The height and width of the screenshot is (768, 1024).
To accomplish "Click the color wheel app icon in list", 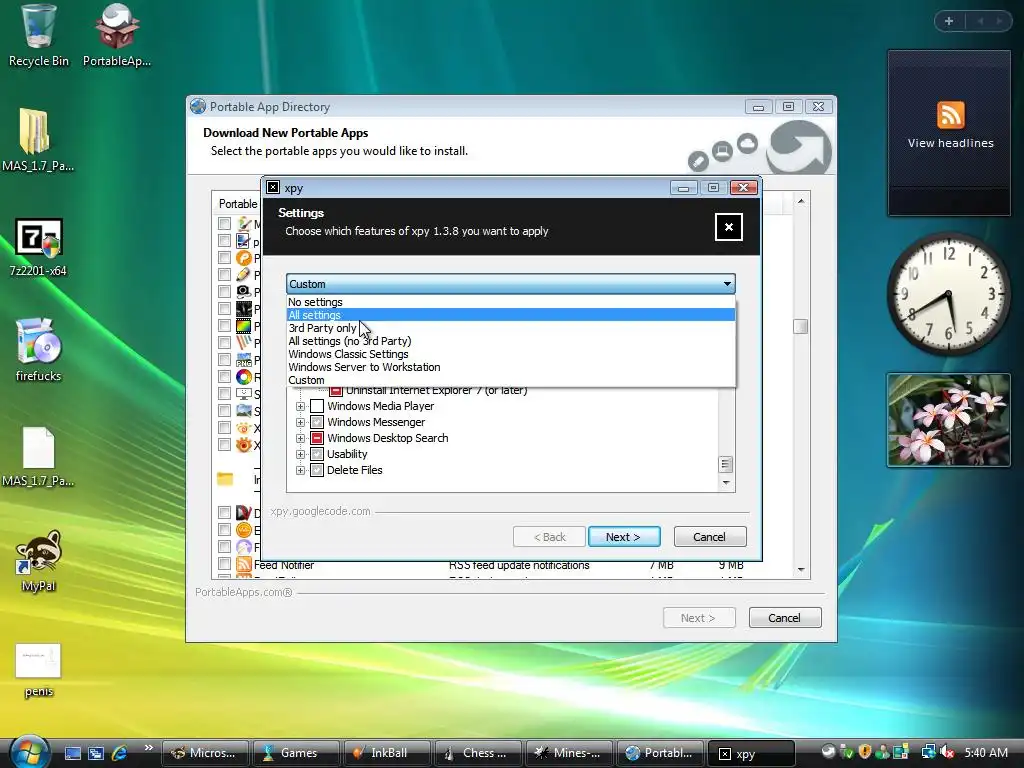I will 244,377.
